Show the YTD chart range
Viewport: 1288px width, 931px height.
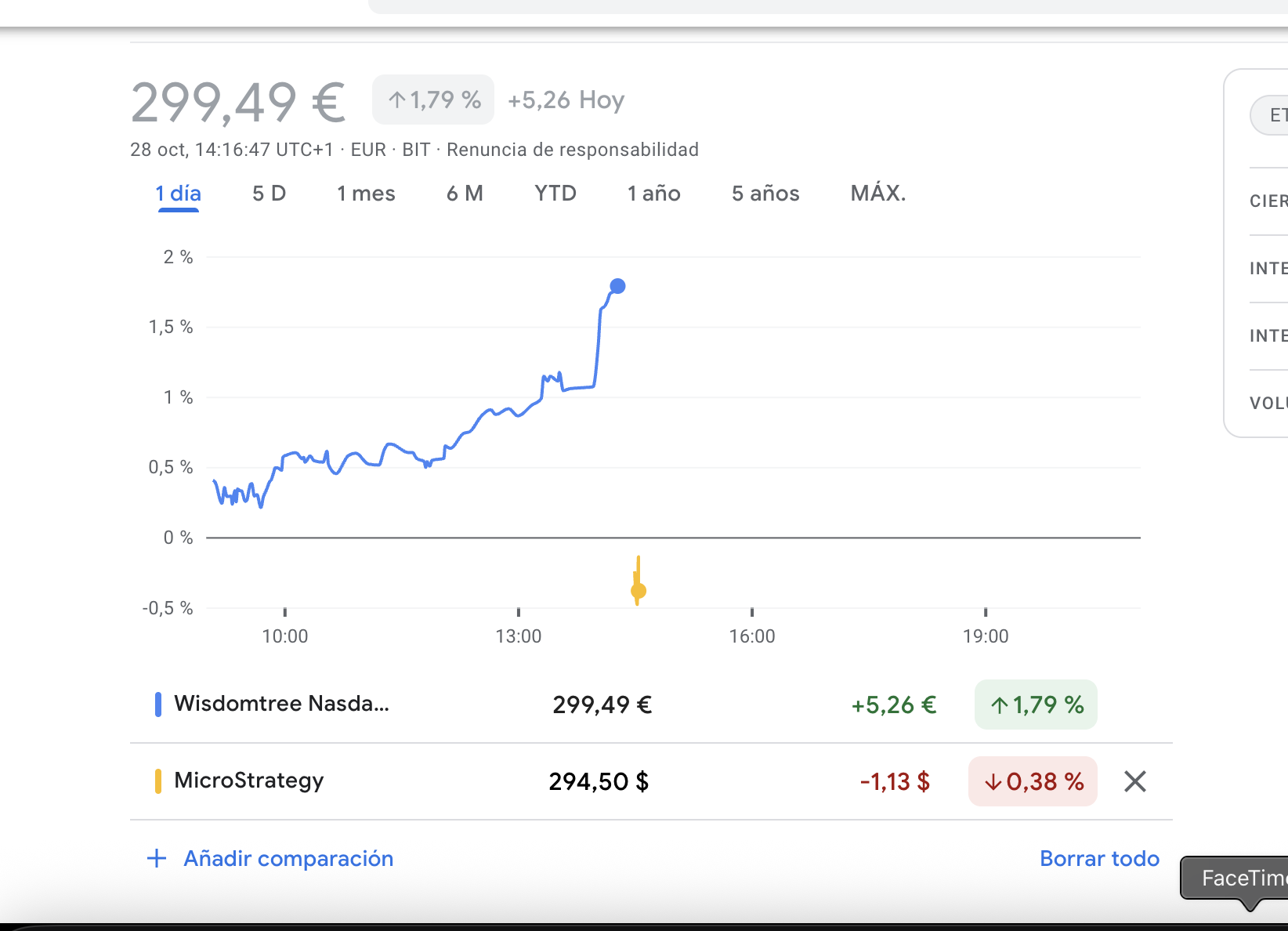(x=555, y=194)
